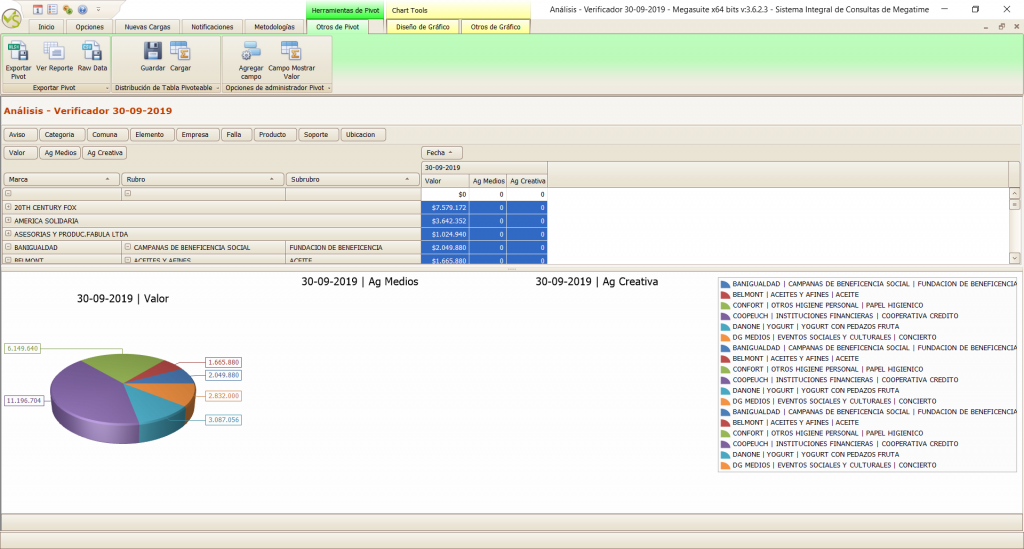Viewport: 1024px width, 549px height.
Task: Select the $7.579.172 value cell
Action: pos(445,208)
